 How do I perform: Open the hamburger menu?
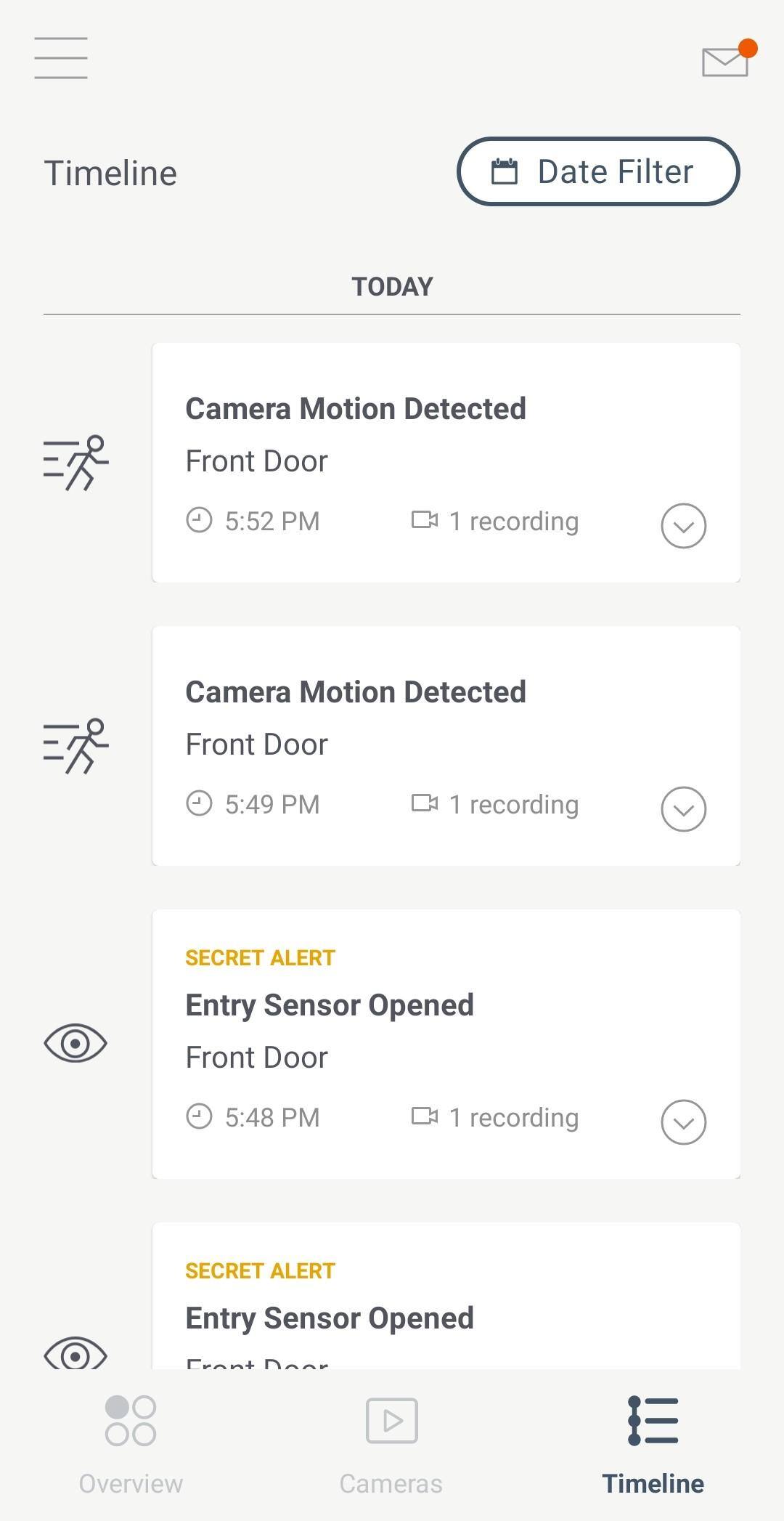[x=61, y=58]
